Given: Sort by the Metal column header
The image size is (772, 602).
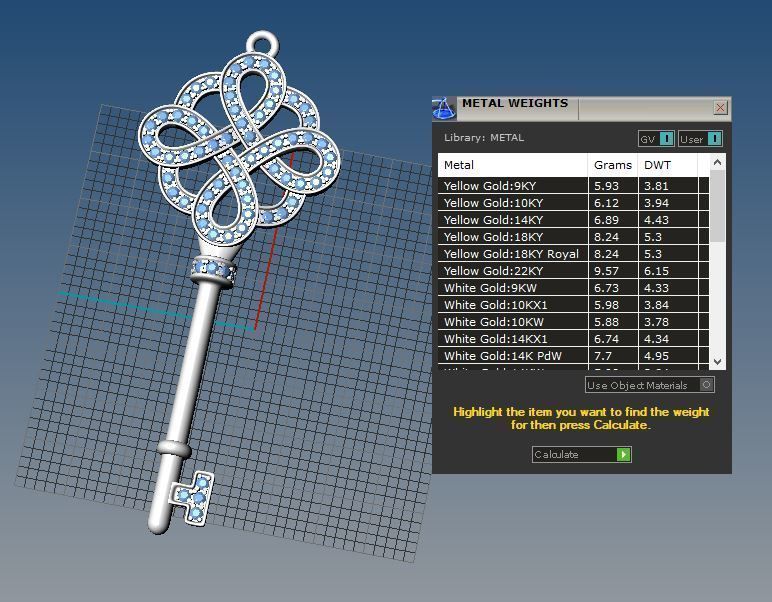Looking at the screenshot, I should coord(512,165).
